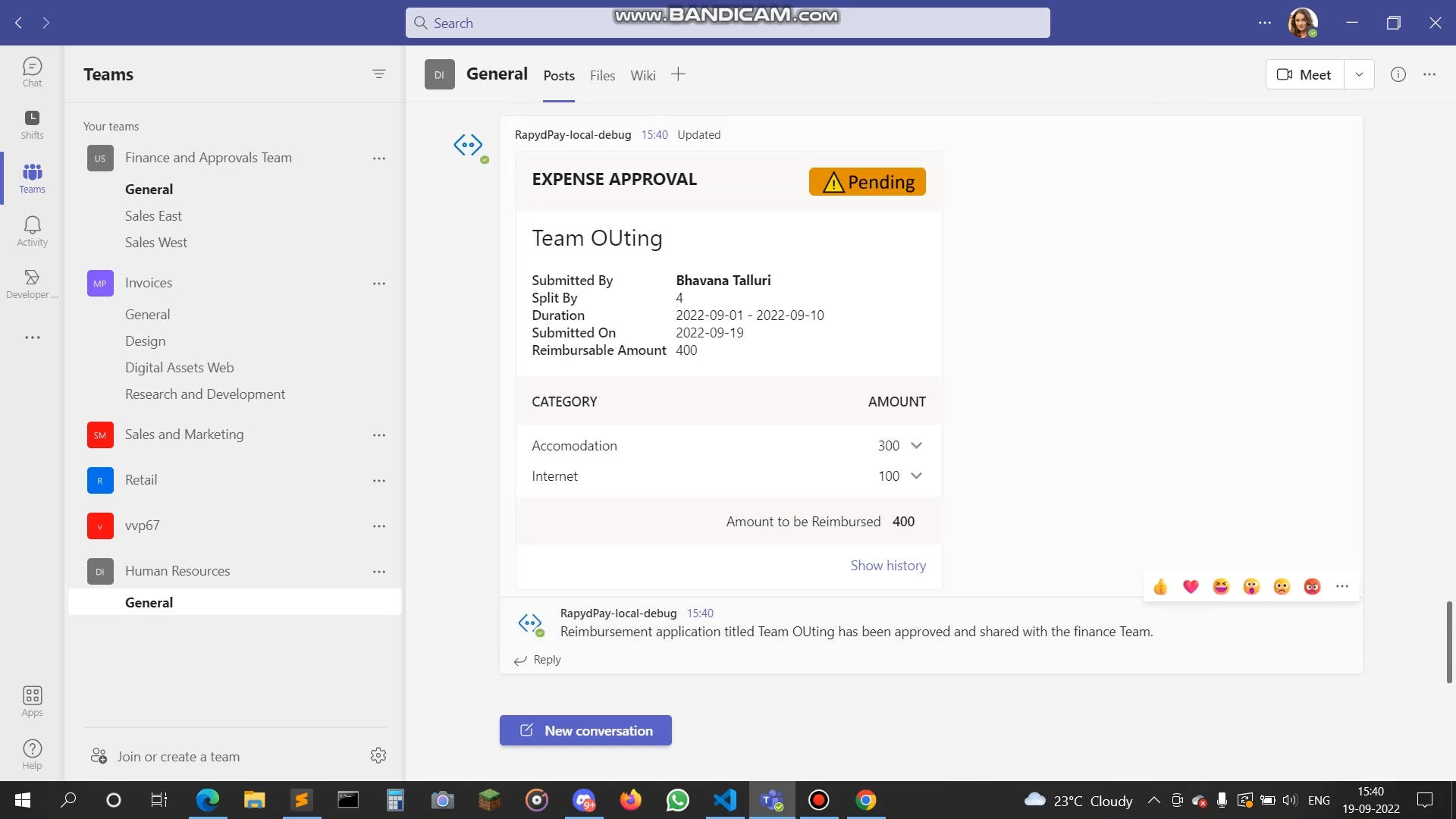Add a tab with plus icon
The width and height of the screenshot is (1456, 819).
coord(678,74)
